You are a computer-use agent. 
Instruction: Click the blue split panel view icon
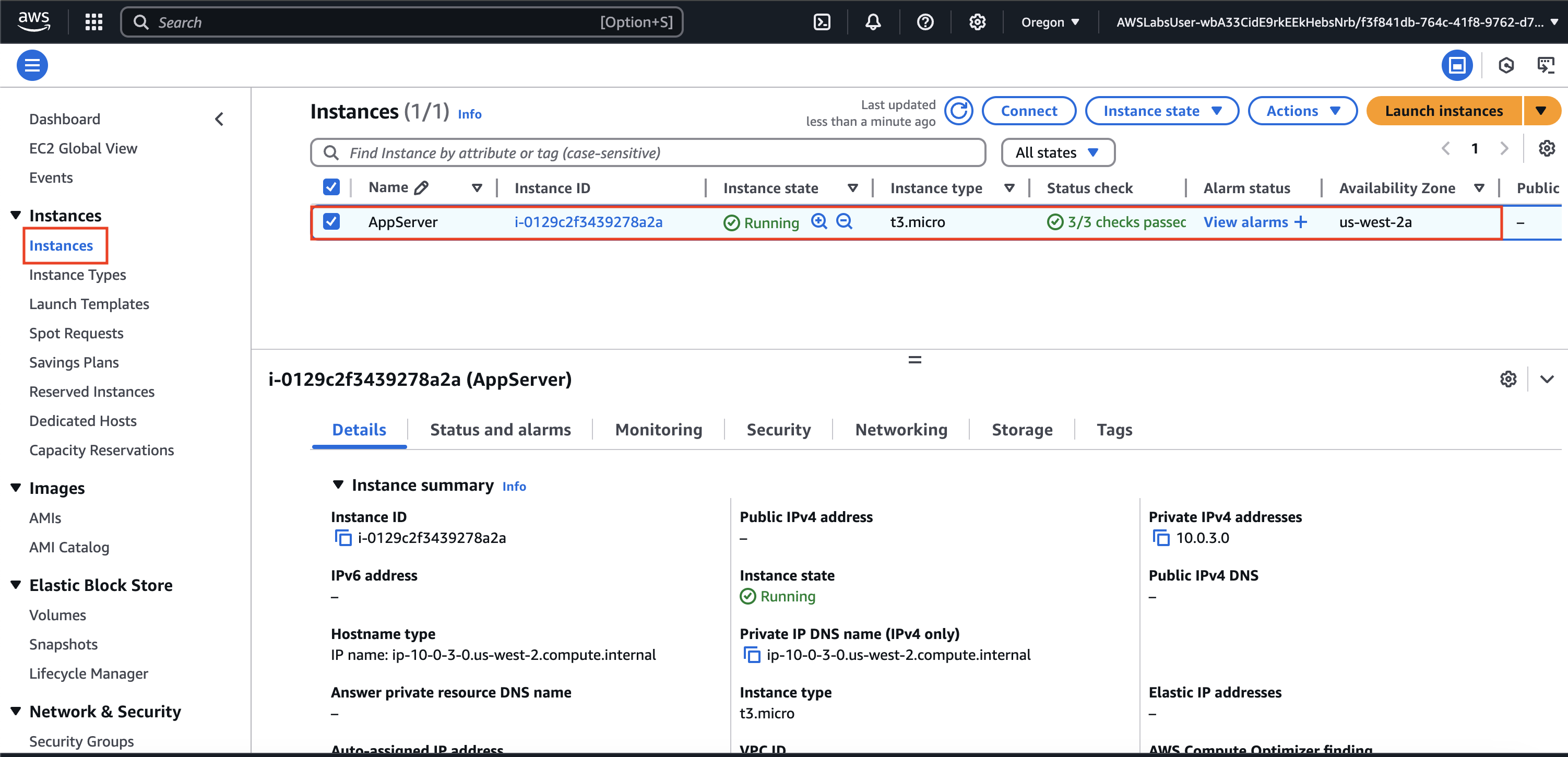(x=1457, y=65)
